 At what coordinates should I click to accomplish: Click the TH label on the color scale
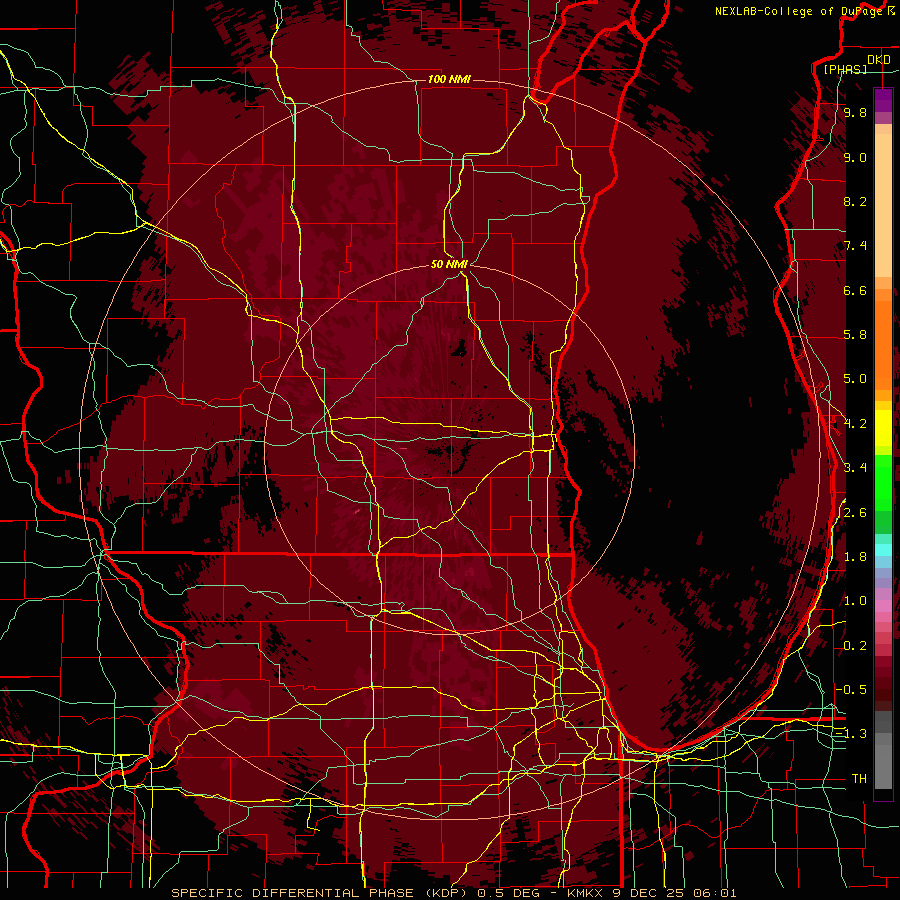click(x=859, y=779)
